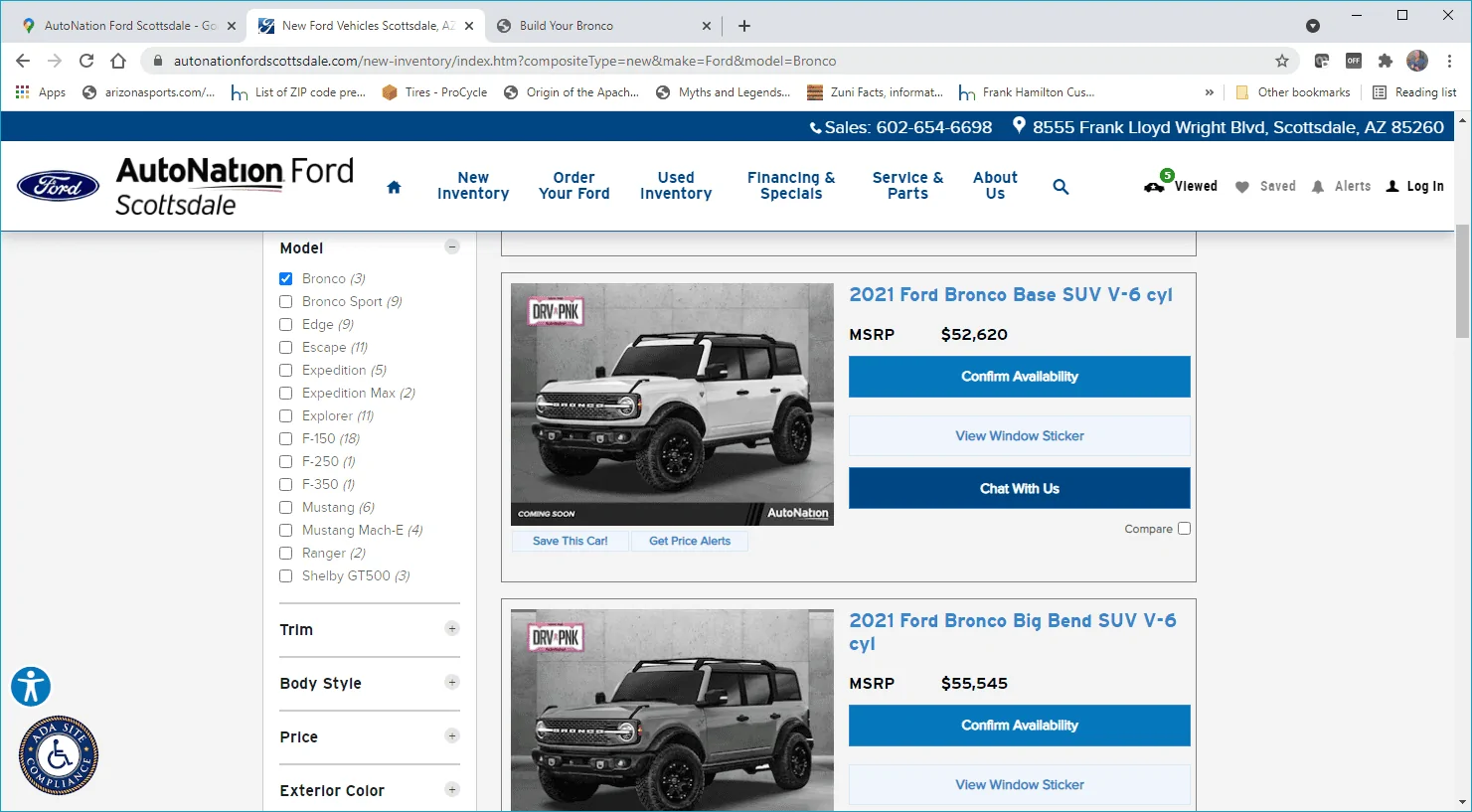Check the Shelby GT500 model filter

[286, 576]
